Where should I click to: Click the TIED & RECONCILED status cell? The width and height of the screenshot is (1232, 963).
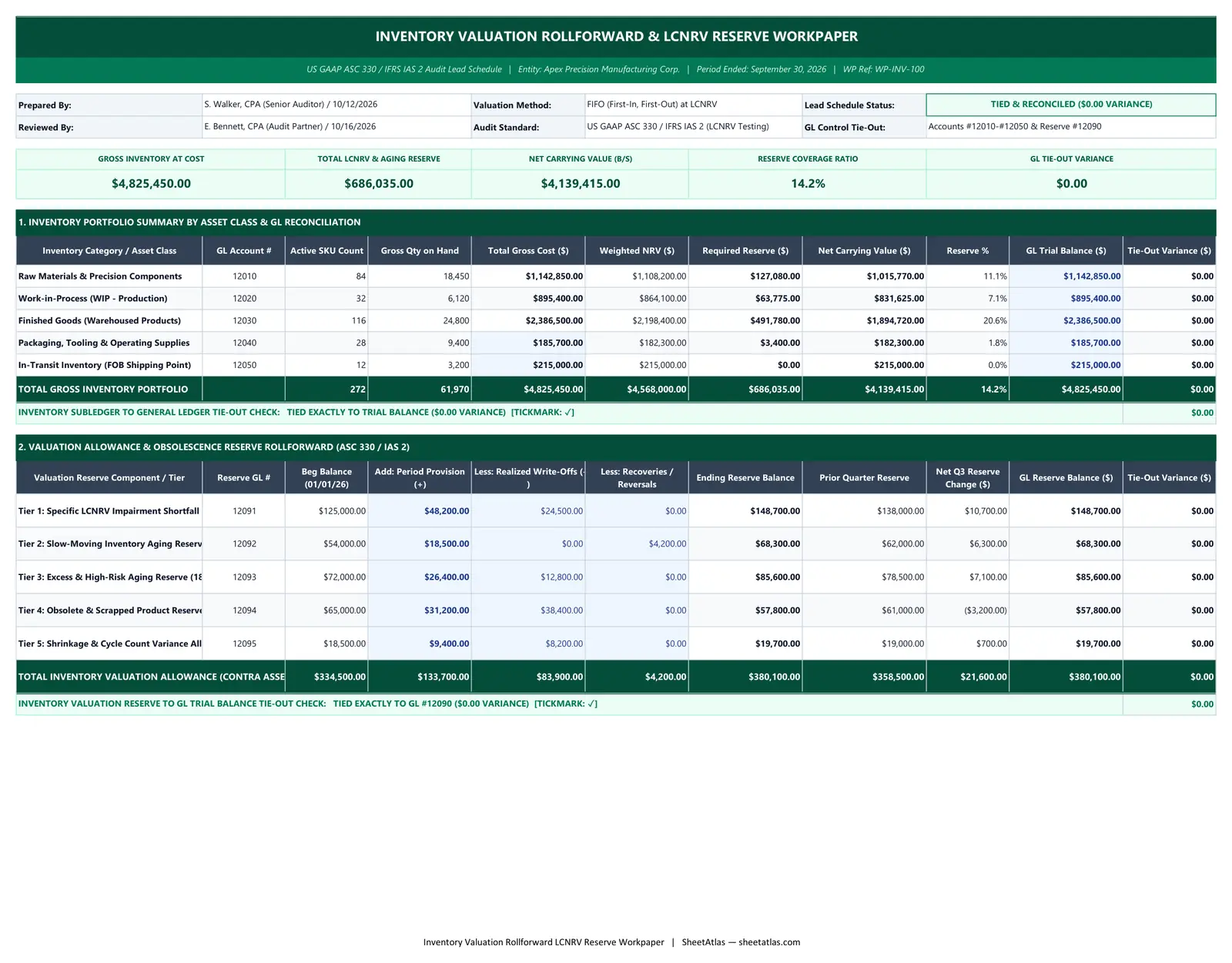tap(1071, 105)
